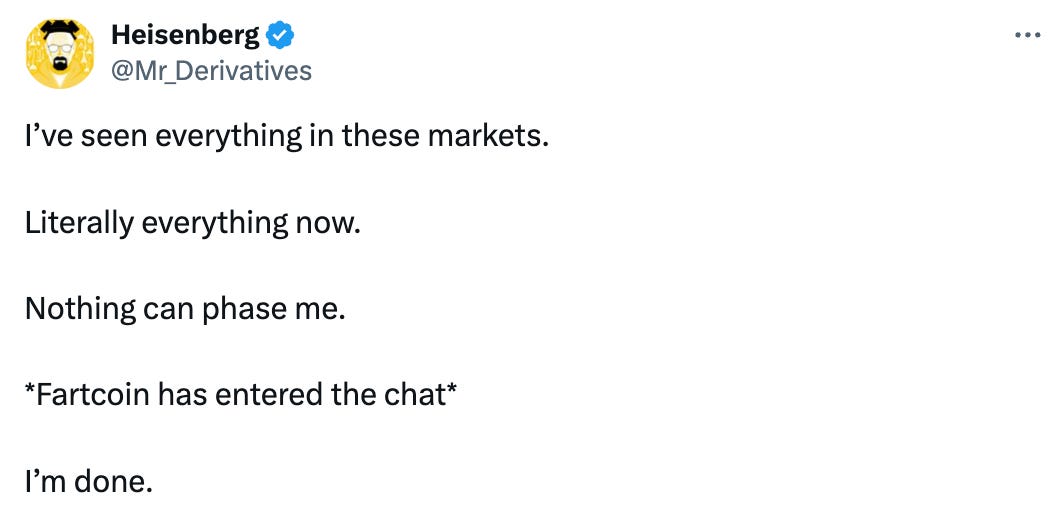Open Heisenberg's profile avatar picture
This screenshot has width=1062, height=522.
(60, 53)
